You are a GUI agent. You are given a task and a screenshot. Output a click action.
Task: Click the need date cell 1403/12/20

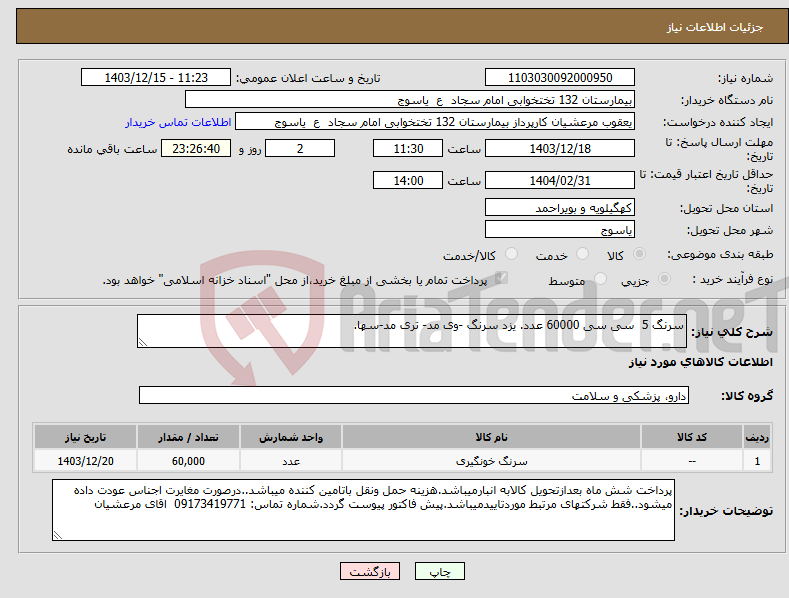85,461
